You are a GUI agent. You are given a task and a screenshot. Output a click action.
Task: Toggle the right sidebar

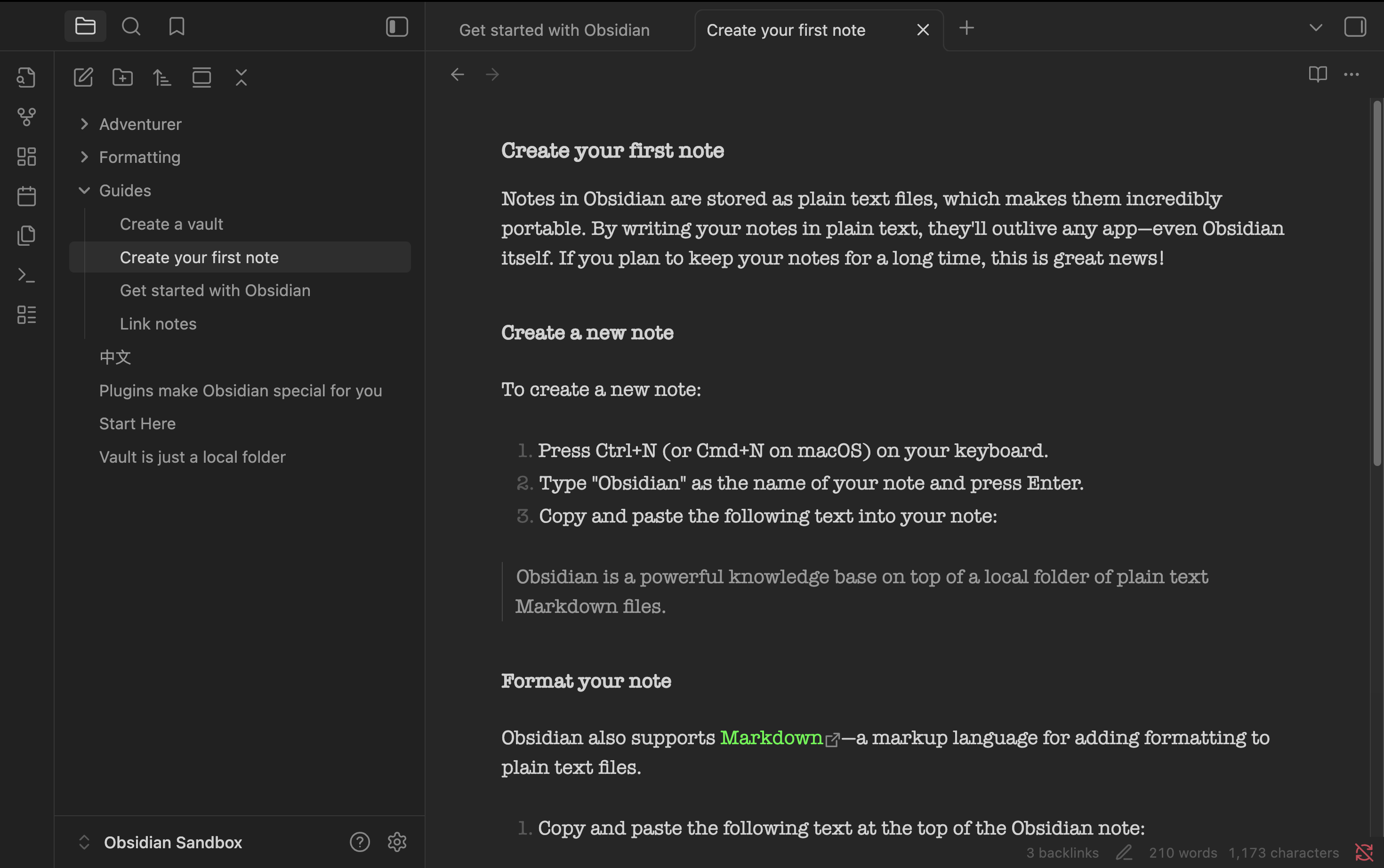click(x=1355, y=26)
